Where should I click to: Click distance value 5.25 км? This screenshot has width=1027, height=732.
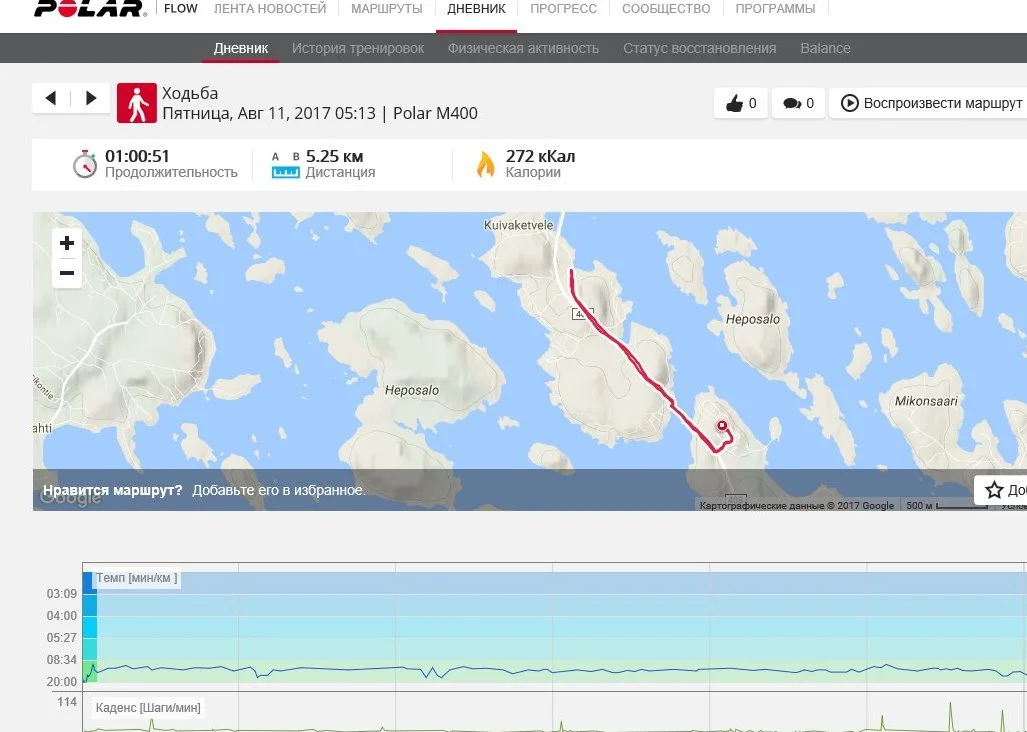point(334,156)
